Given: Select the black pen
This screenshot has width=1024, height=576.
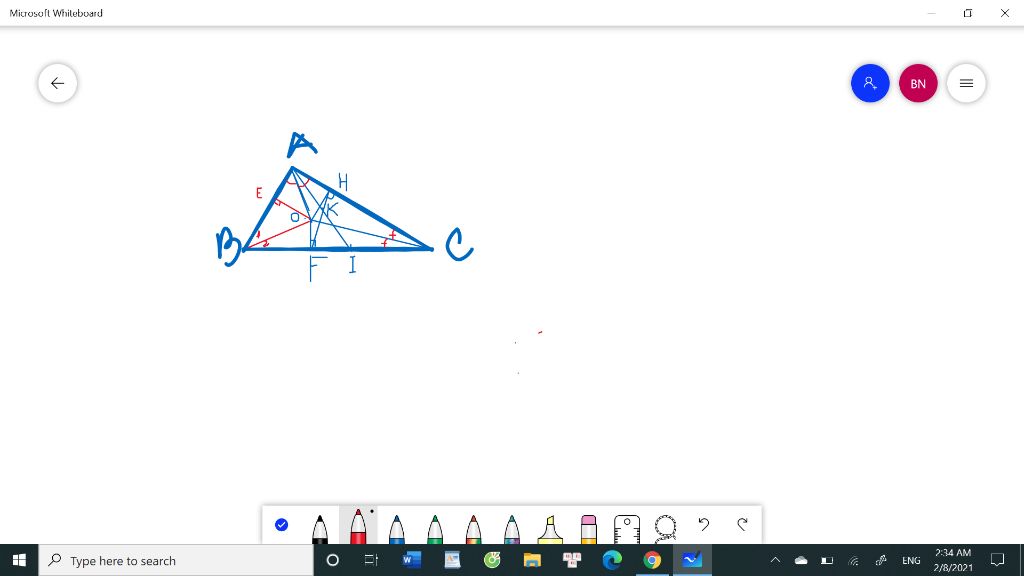Looking at the screenshot, I should click(319, 529).
